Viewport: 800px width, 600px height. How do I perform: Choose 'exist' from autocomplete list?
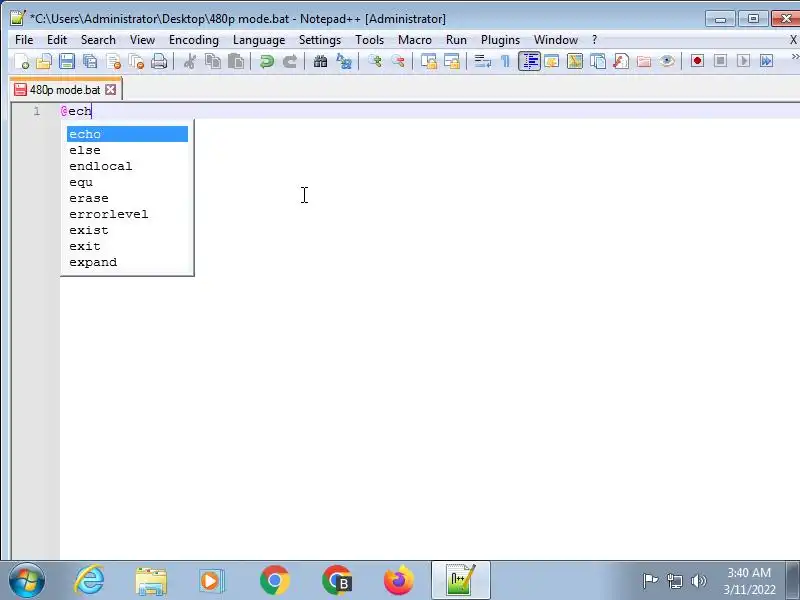click(128, 230)
